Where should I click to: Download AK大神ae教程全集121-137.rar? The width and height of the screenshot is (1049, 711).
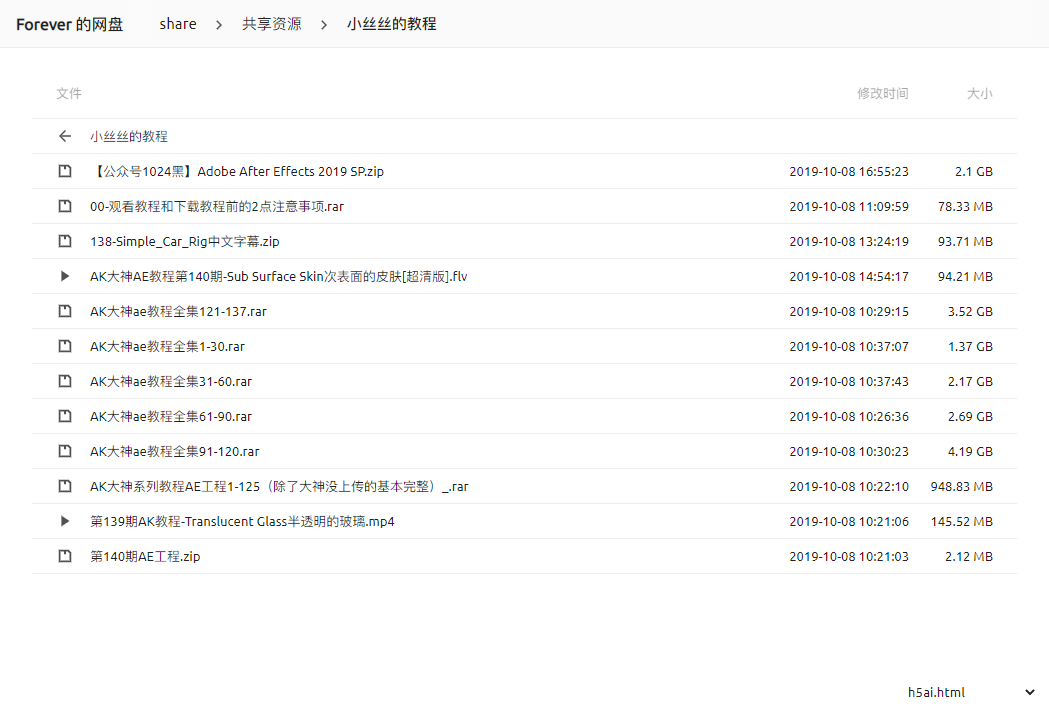point(178,311)
